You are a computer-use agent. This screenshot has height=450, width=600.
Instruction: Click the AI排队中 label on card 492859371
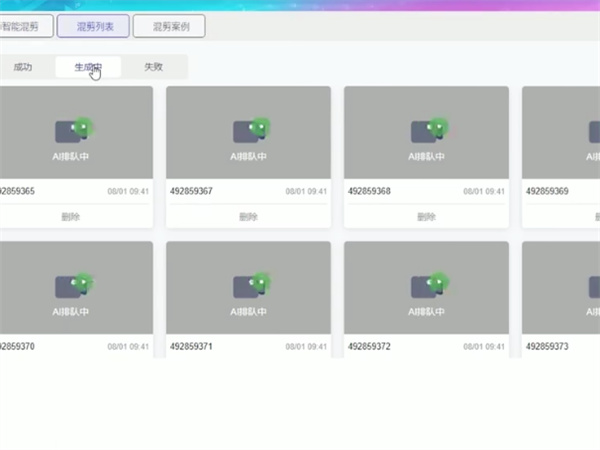tap(248, 312)
